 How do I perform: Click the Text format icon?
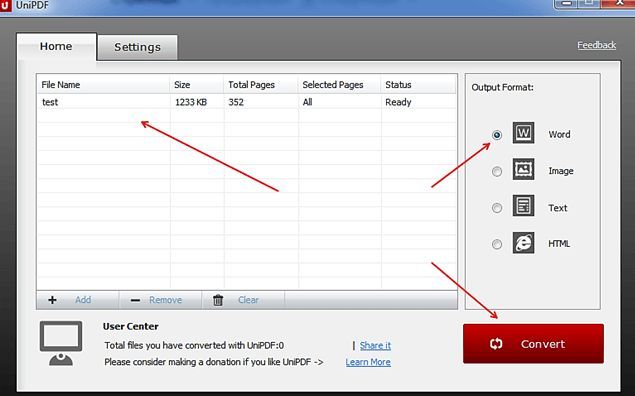pyautogui.click(x=523, y=206)
